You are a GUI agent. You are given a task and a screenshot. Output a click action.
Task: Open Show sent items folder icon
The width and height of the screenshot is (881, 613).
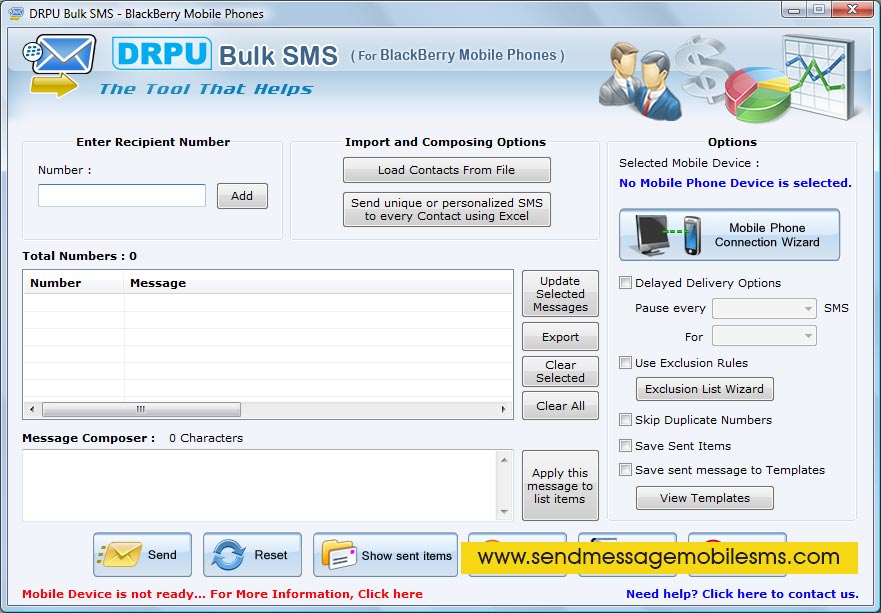[x=339, y=555]
